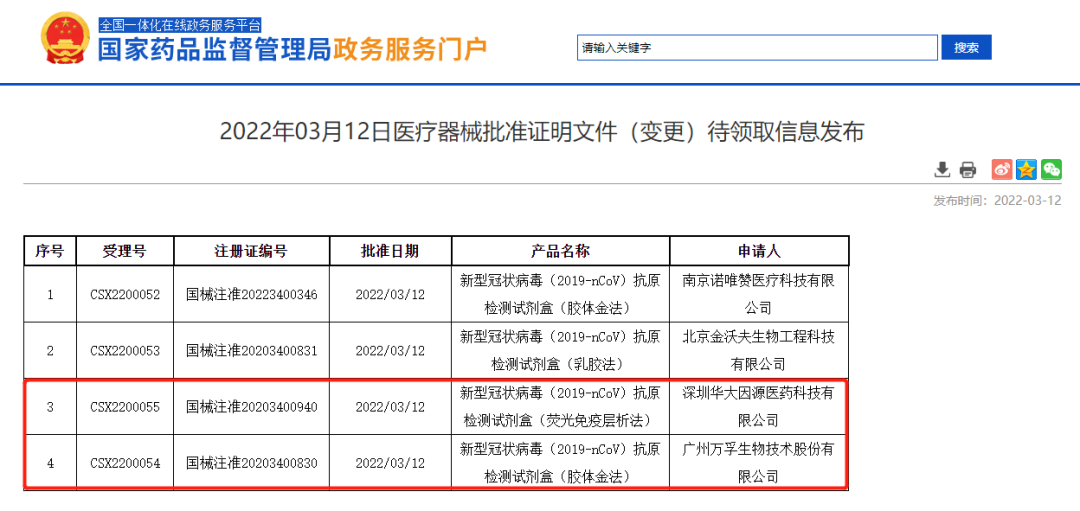The image size is (1080, 511).
Task: Click product name with 乳胶法
Action: pyautogui.click(x=560, y=351)
